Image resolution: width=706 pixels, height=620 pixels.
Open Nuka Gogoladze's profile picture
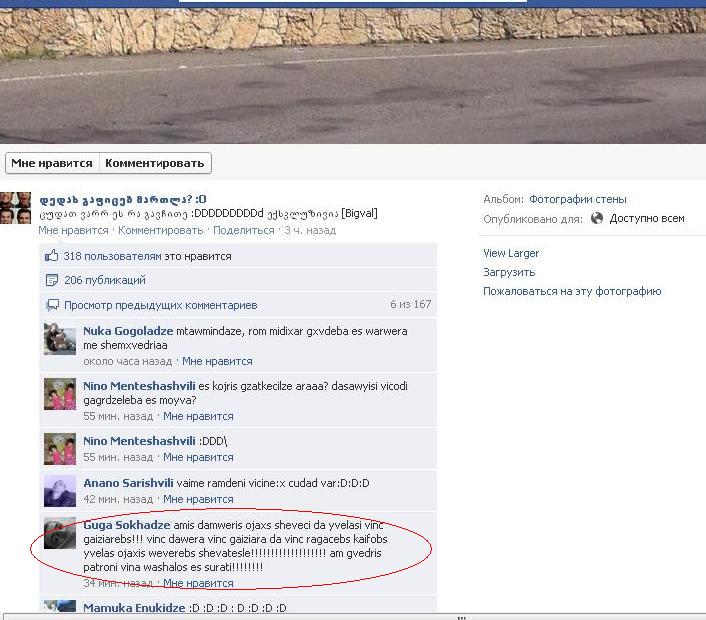[x=60, y=339]
